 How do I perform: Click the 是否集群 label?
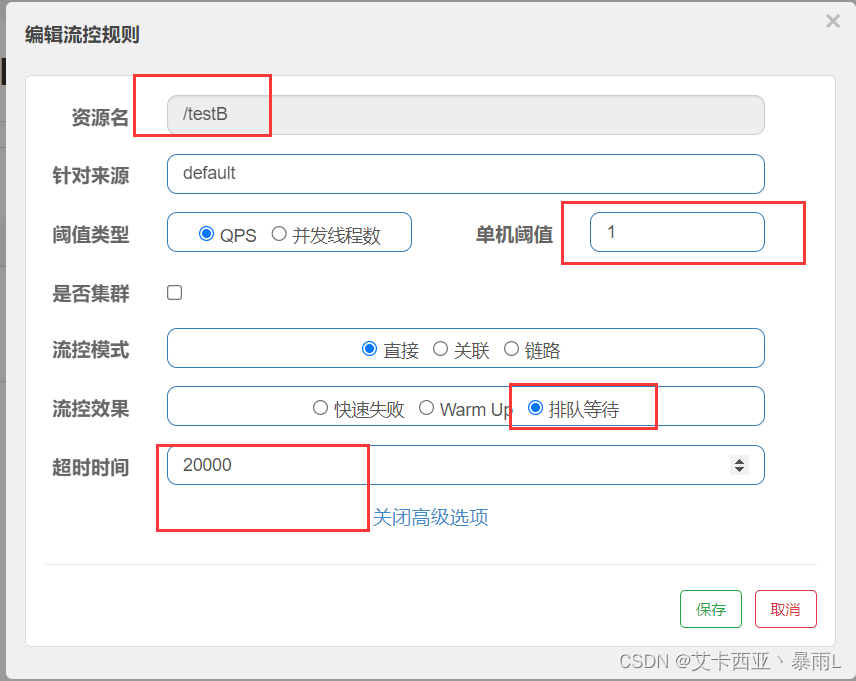coord(91,294)
